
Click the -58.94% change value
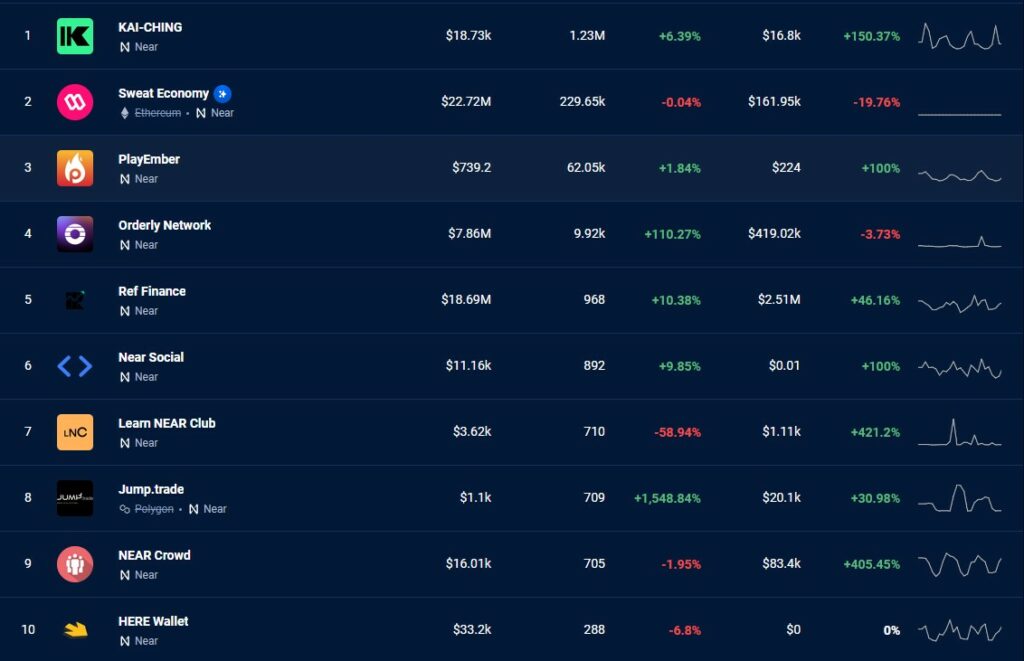(x=677, y=432)
